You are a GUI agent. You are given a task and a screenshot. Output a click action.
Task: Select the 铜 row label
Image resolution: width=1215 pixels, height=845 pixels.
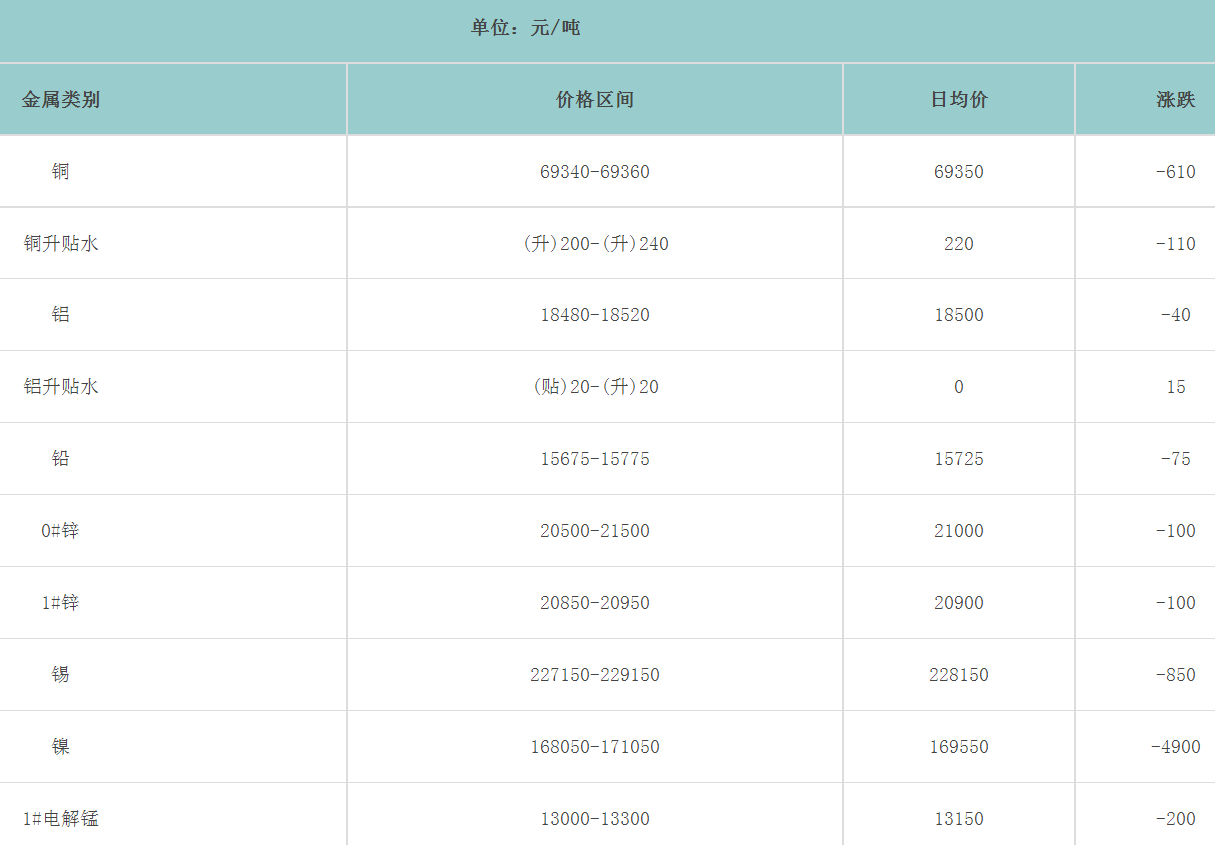coord(61,172)
